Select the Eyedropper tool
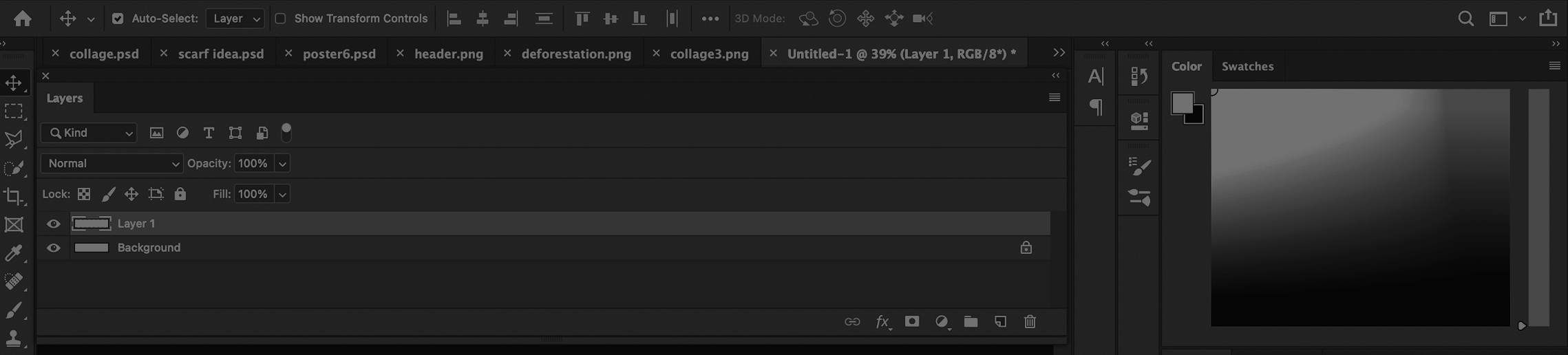 13,253
